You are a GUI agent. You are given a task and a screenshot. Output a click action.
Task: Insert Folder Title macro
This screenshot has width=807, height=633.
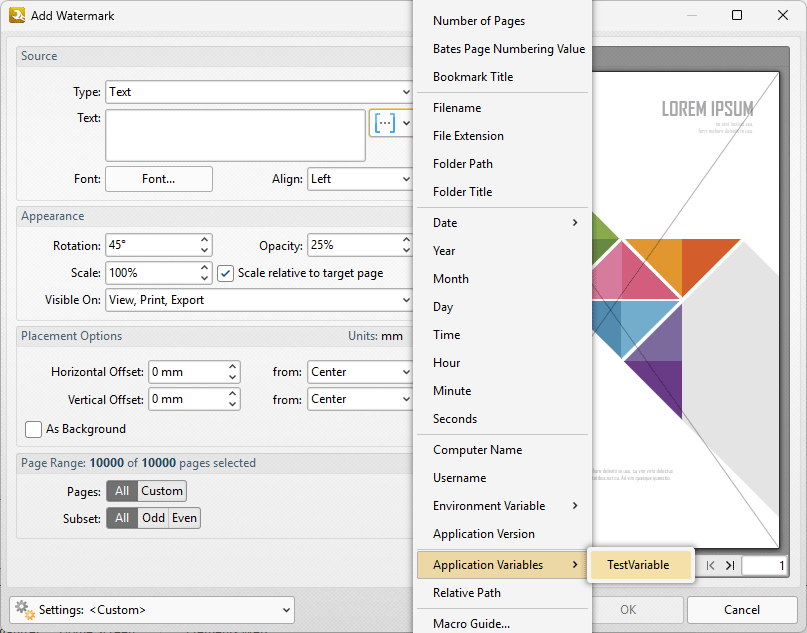502,192
